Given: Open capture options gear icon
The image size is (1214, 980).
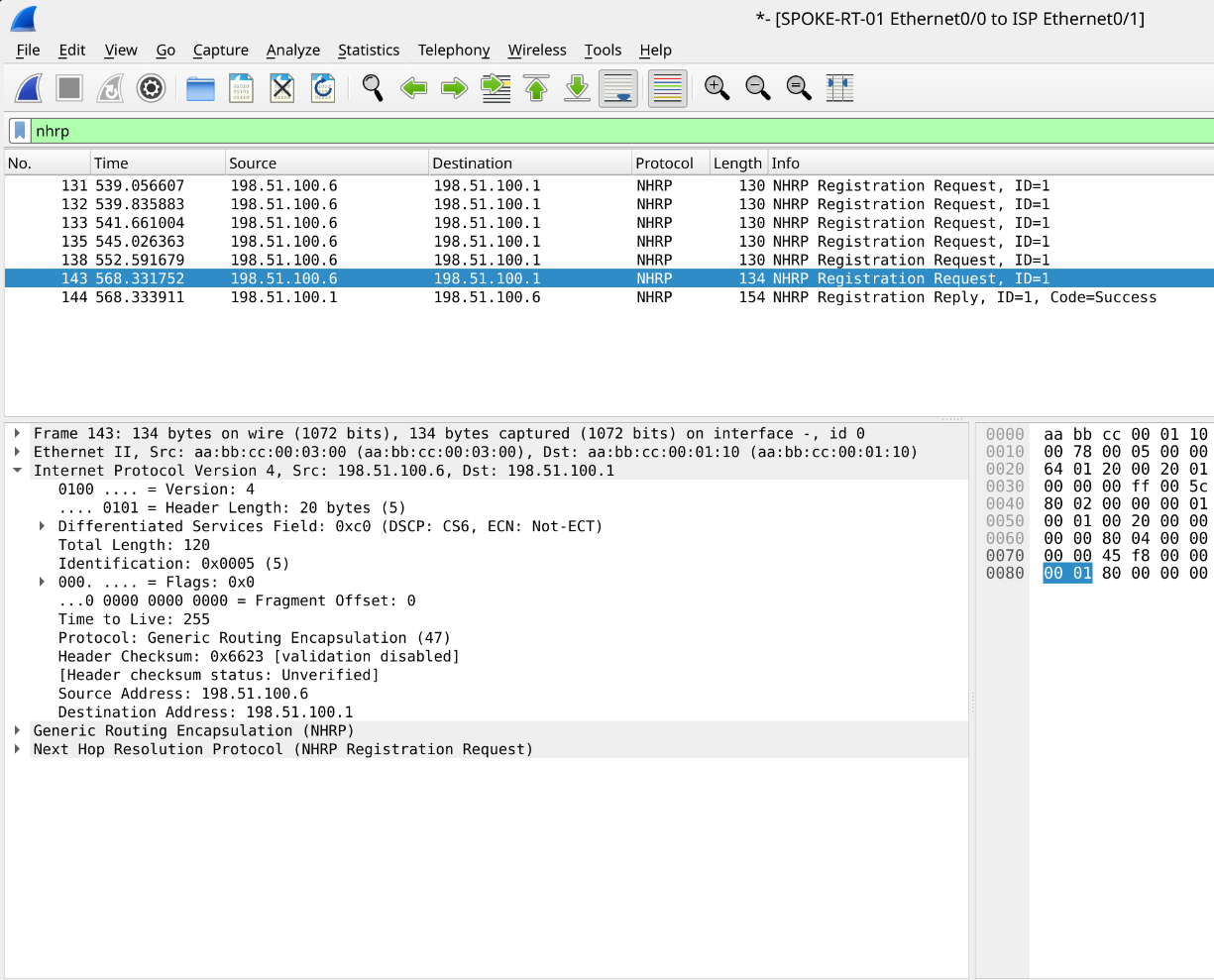Looking at the screenshot, I should (151, 88).
